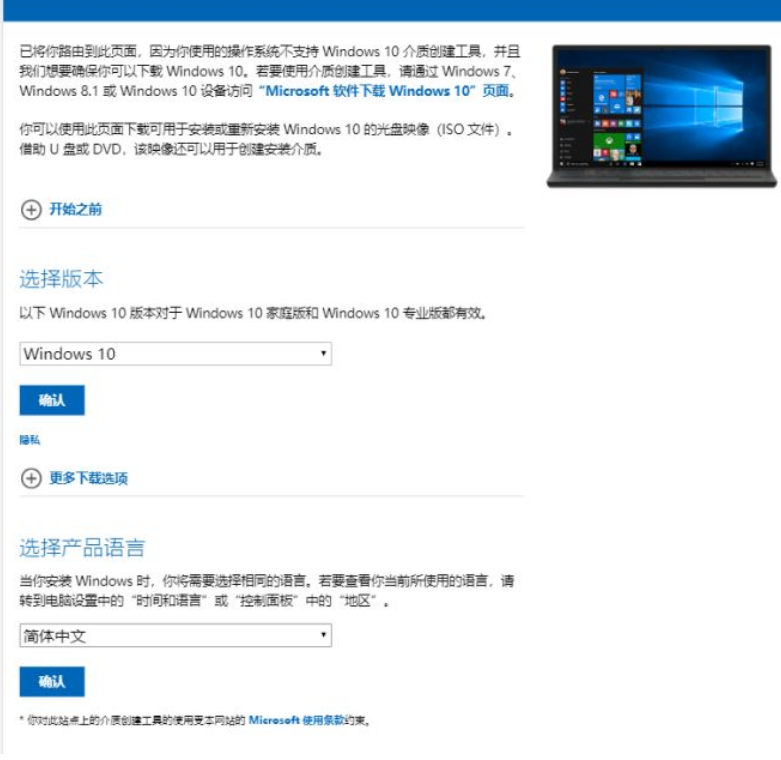Open the Microsoft 使用条款 link
The height and width of the screenshot is (760, 781).
coord(296,720)
